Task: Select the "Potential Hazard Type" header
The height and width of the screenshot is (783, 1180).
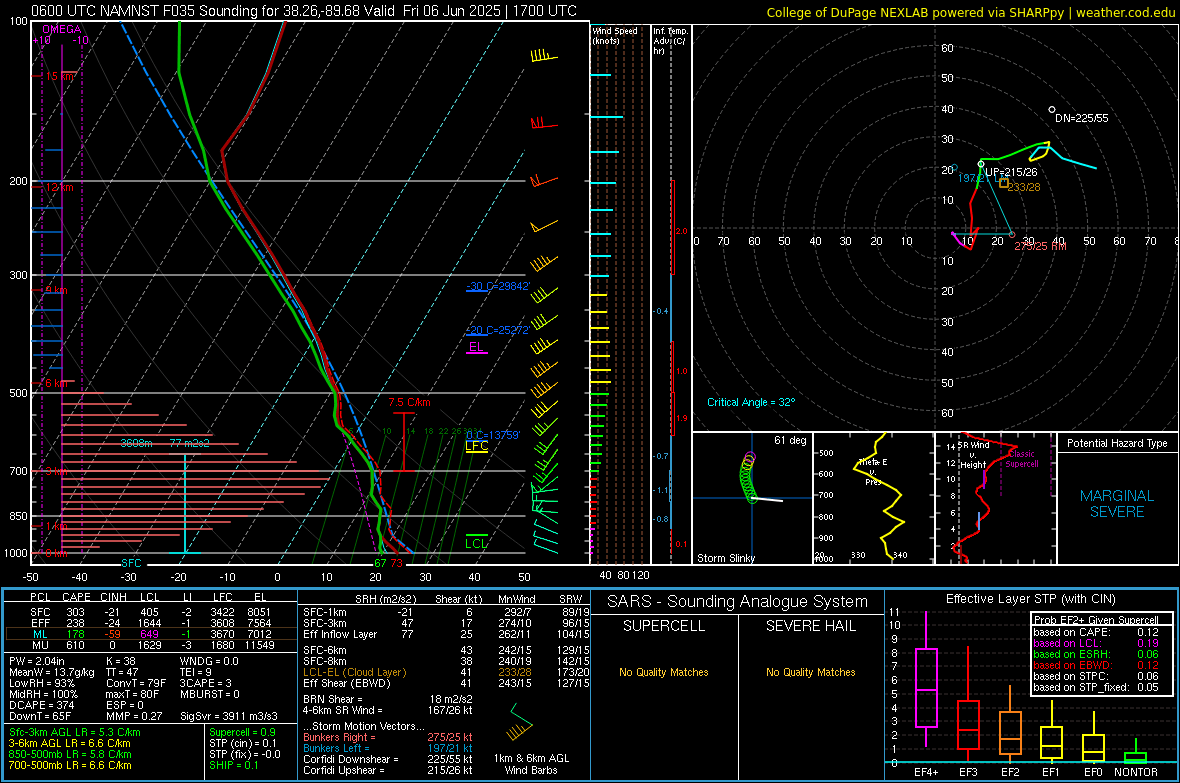Action: pos(1117,443)
